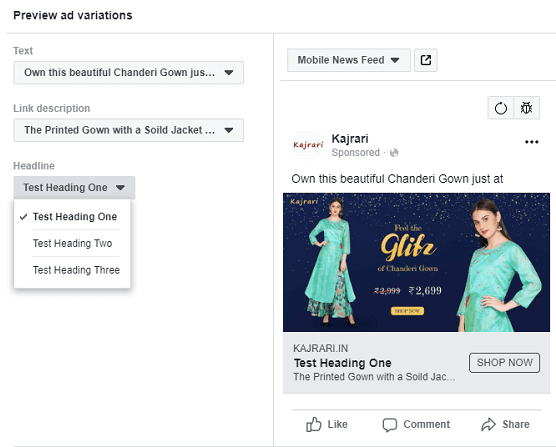Choose Test Heading Two headline
Screen dimensions: 556x447
click(x=72, y=243)
